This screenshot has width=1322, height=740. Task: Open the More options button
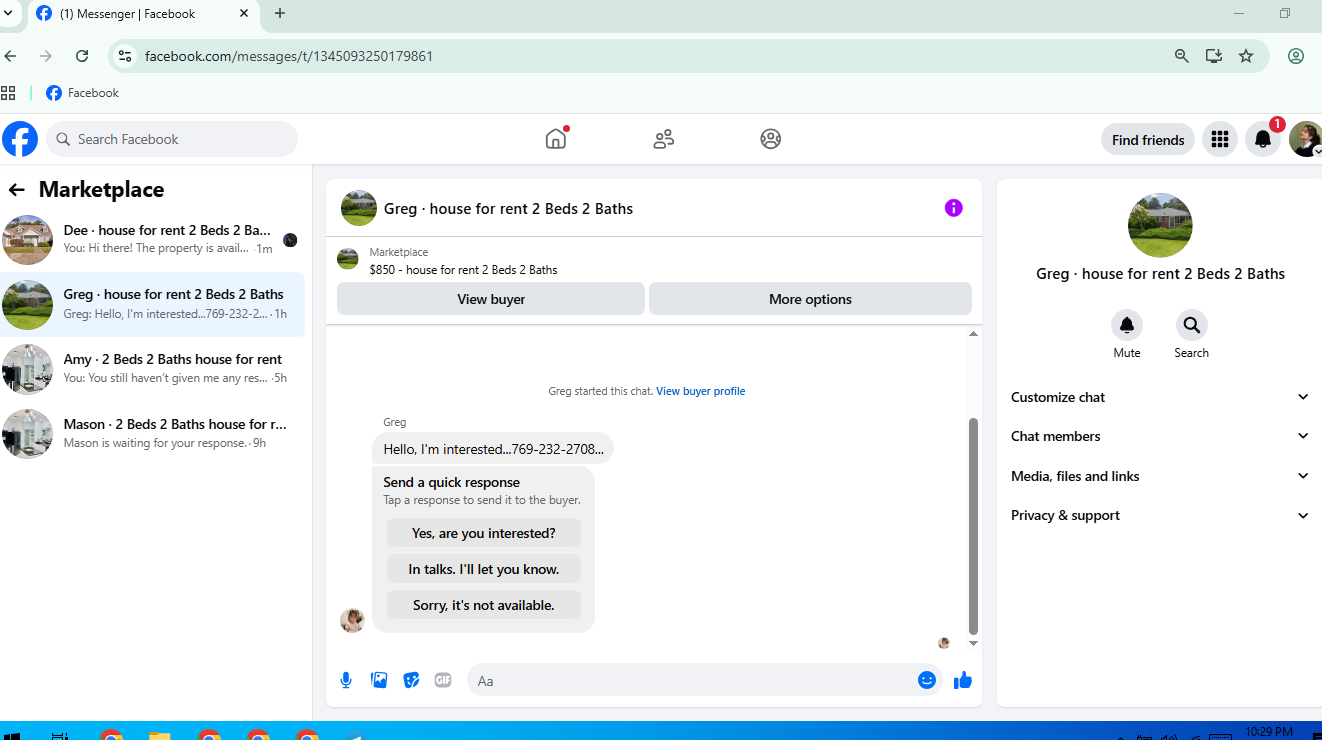tap(810, 299)
